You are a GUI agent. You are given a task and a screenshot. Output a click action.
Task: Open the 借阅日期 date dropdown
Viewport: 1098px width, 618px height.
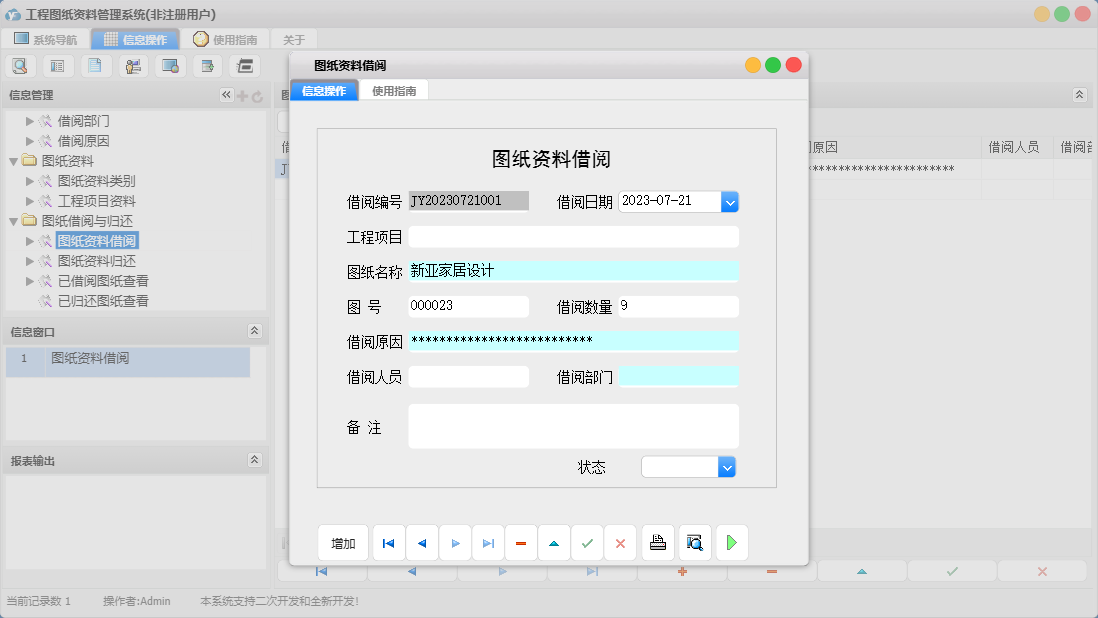coord(729,201)
